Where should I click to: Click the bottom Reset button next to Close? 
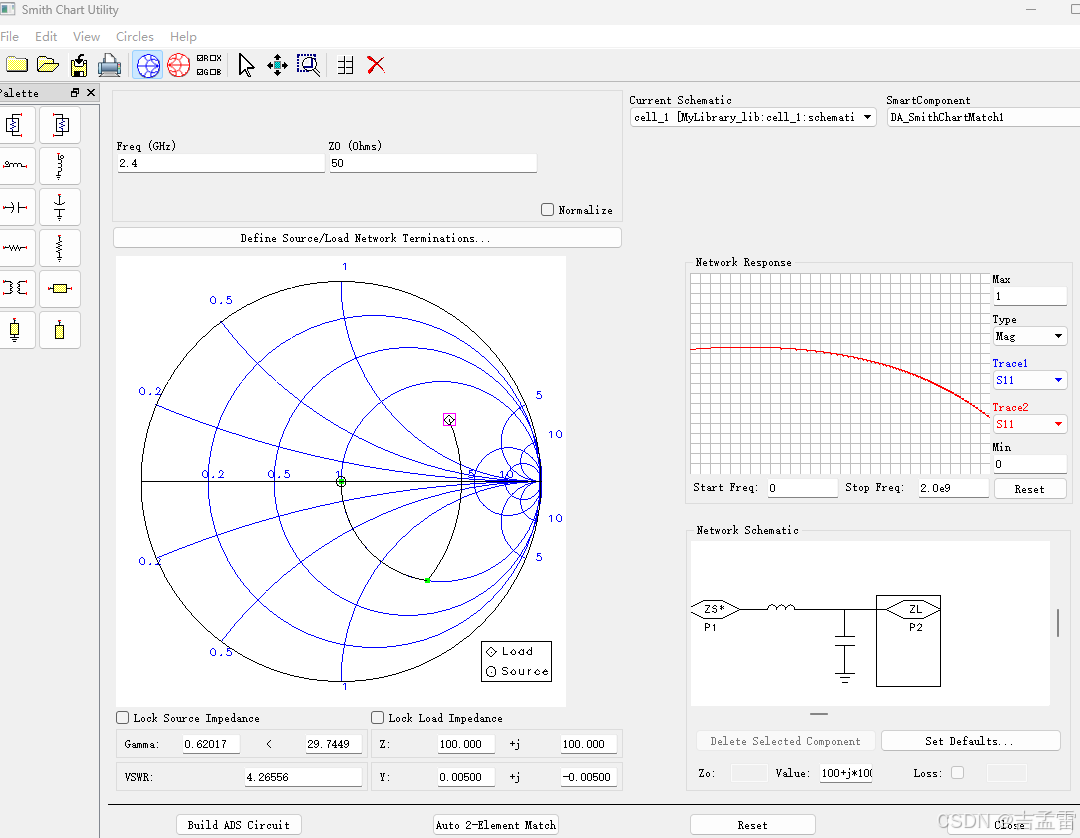[x=752, y=824]
